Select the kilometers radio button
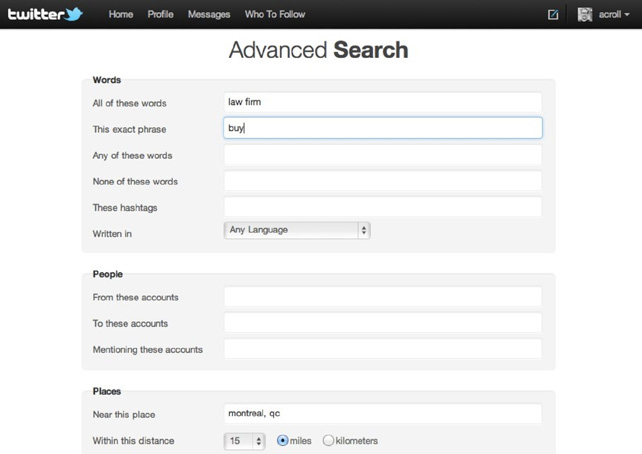The width and height of the screenshot is (642, 454). coord(328,440)
